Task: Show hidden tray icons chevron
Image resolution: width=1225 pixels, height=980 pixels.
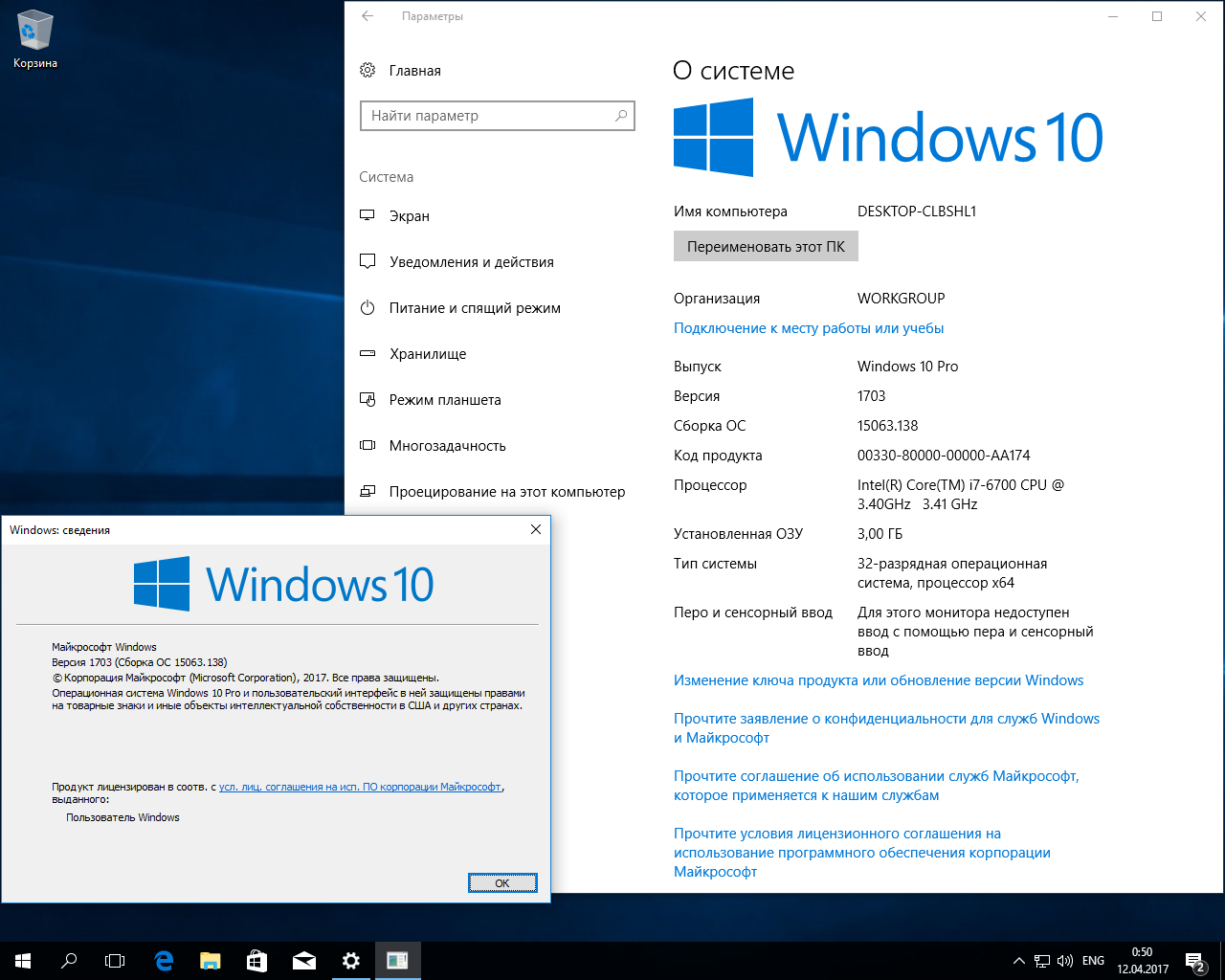Action: (1018, 961)
